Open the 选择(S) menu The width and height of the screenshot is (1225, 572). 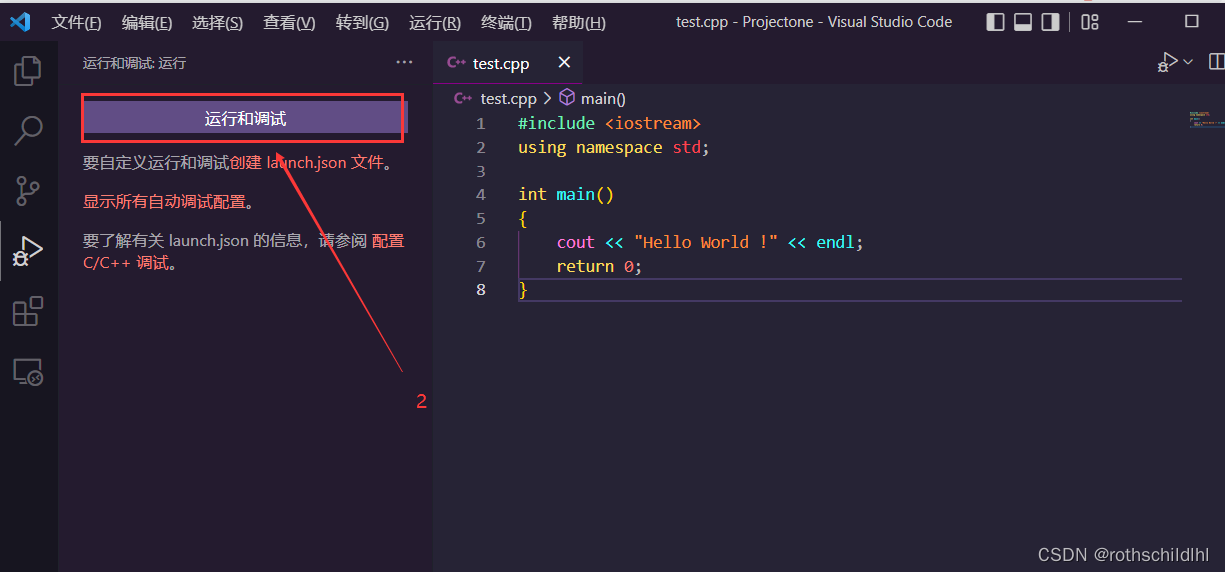pos(217,22)
